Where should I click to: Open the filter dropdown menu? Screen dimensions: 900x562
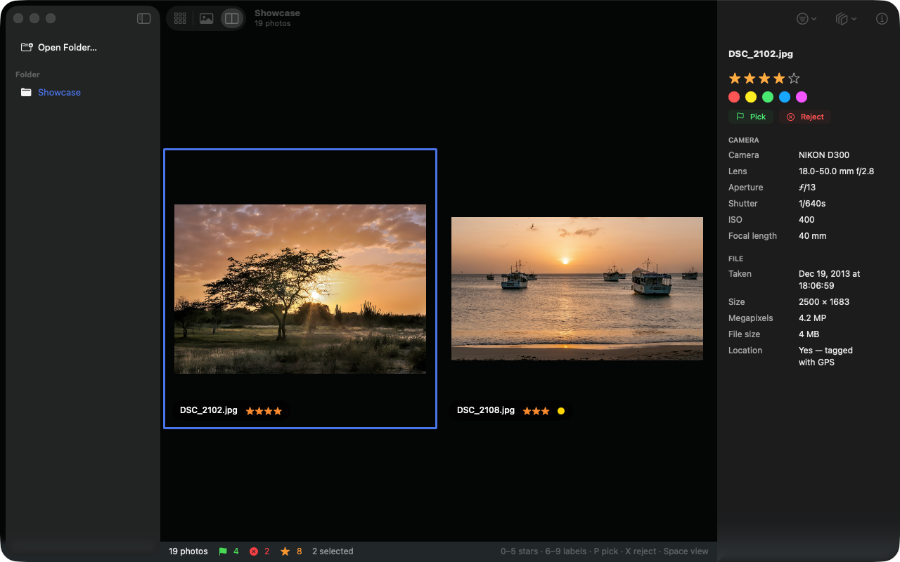tap(806, 19)
